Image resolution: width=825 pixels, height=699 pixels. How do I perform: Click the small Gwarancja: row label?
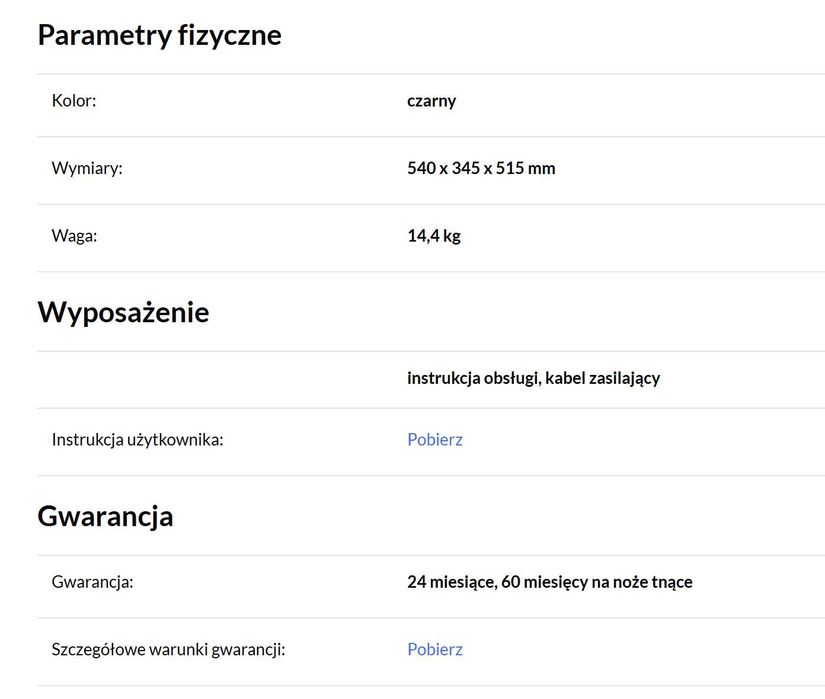tap(92, 582)
